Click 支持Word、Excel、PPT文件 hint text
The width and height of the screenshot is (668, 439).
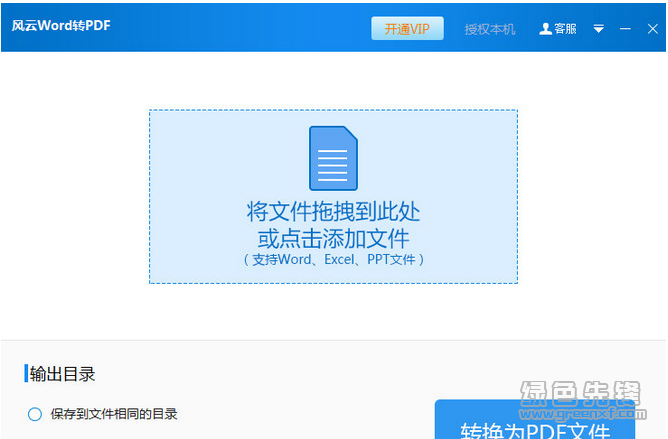pyautogui.click(x=334, y=259)
